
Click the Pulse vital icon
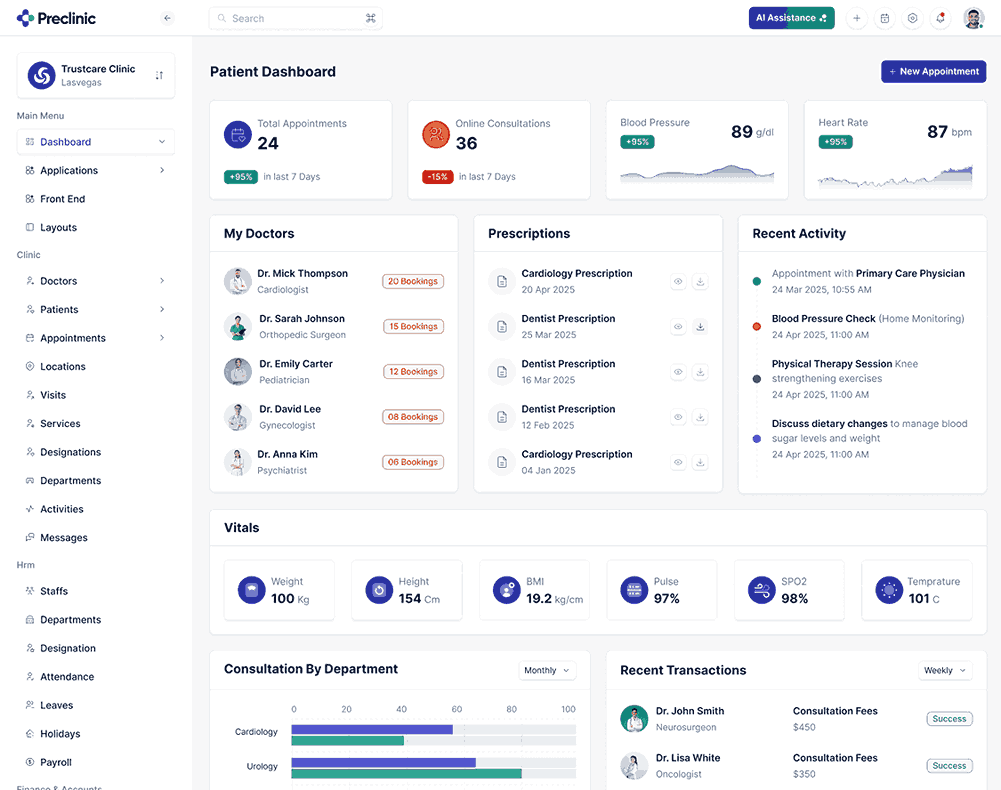pos(634,590)
